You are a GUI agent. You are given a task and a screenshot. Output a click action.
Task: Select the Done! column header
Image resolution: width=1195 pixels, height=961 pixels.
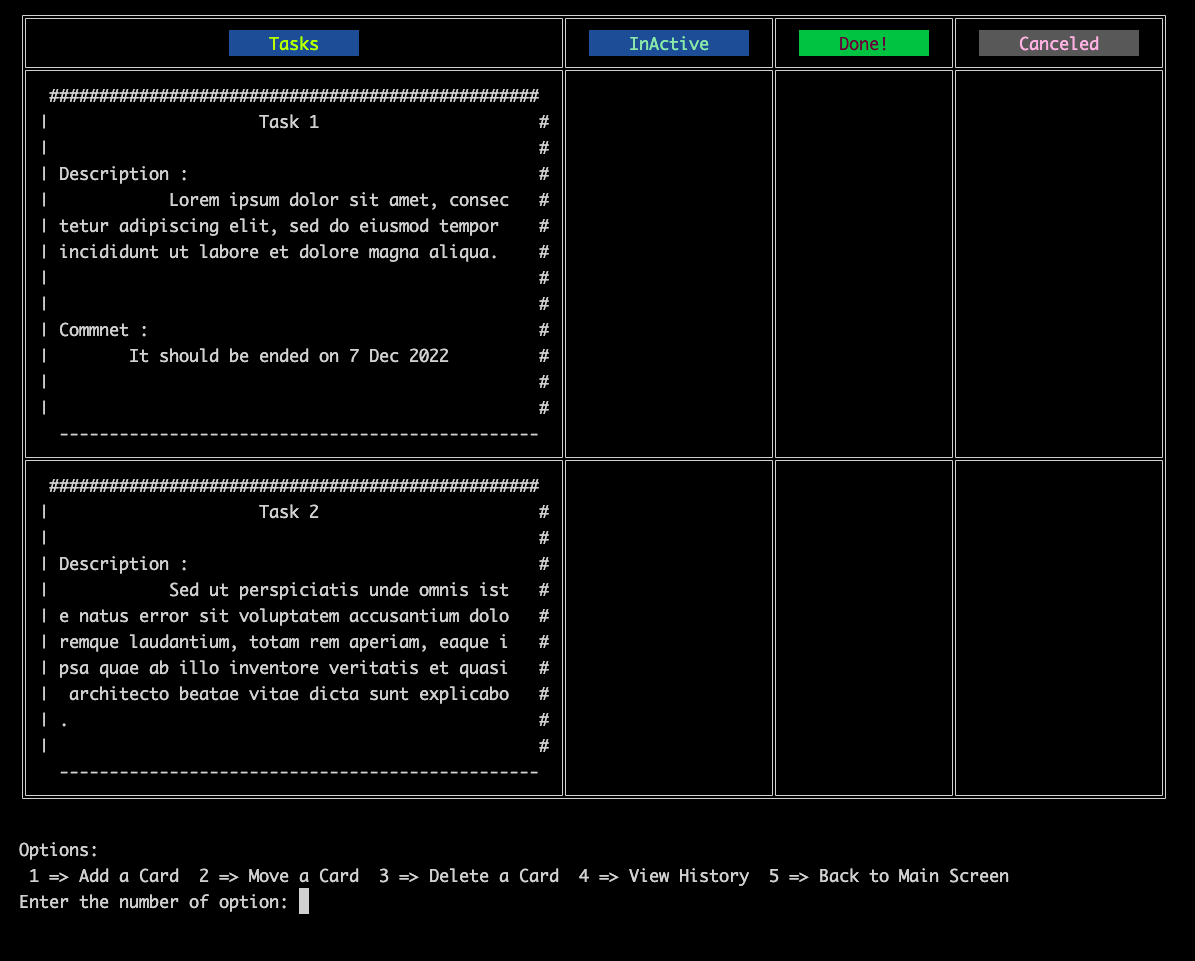coord(863,43)
